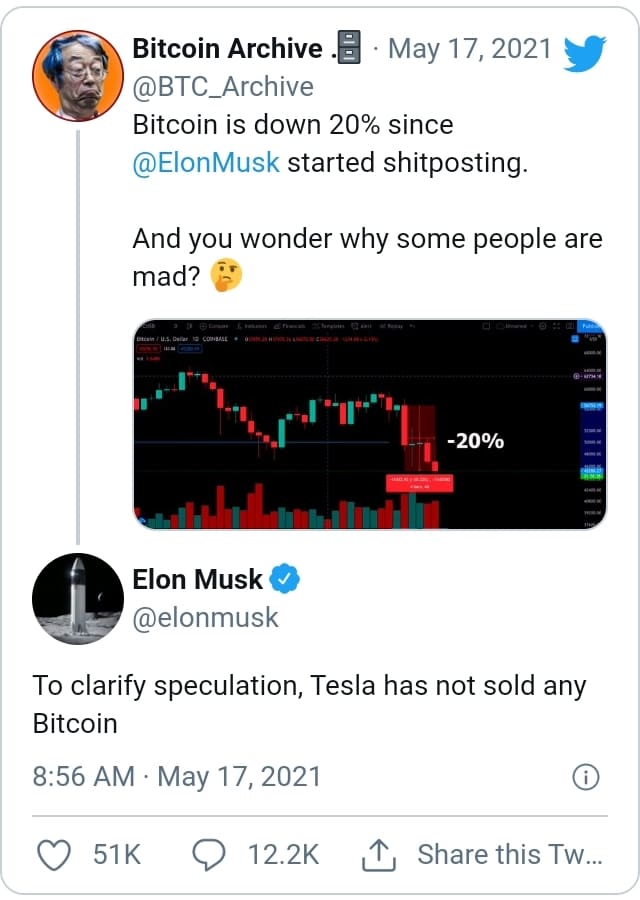Click the thinking face emoji
This screenshot has width=640, height=900.
pos(226,275)
